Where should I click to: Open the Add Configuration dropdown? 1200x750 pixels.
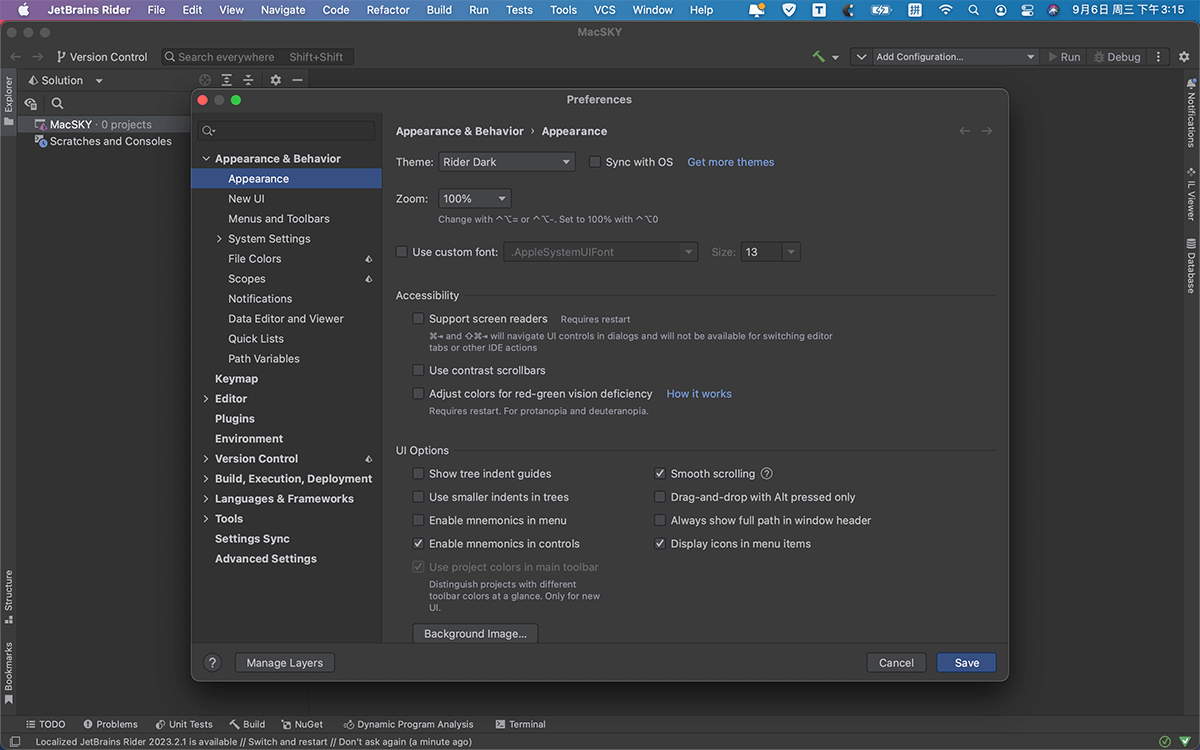click(956, 57)
